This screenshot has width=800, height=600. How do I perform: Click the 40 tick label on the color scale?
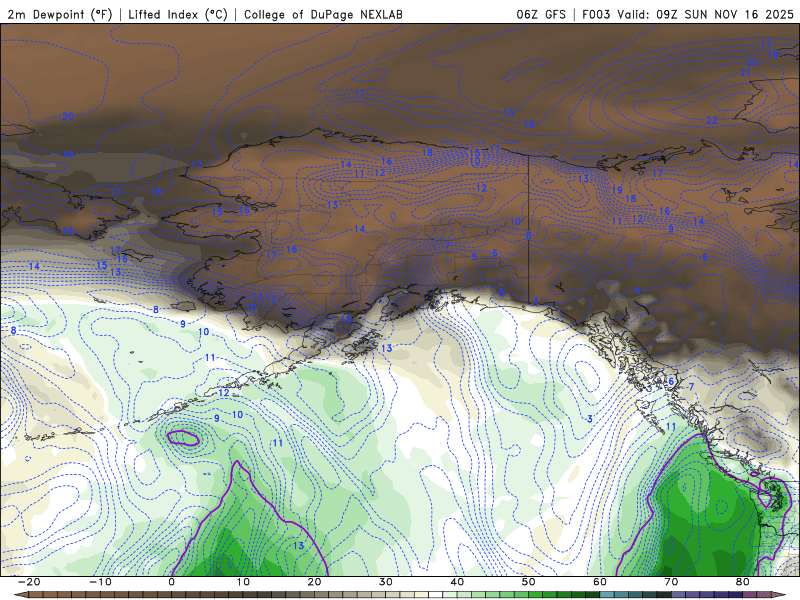pyautogui.click(x=457, y=582)
